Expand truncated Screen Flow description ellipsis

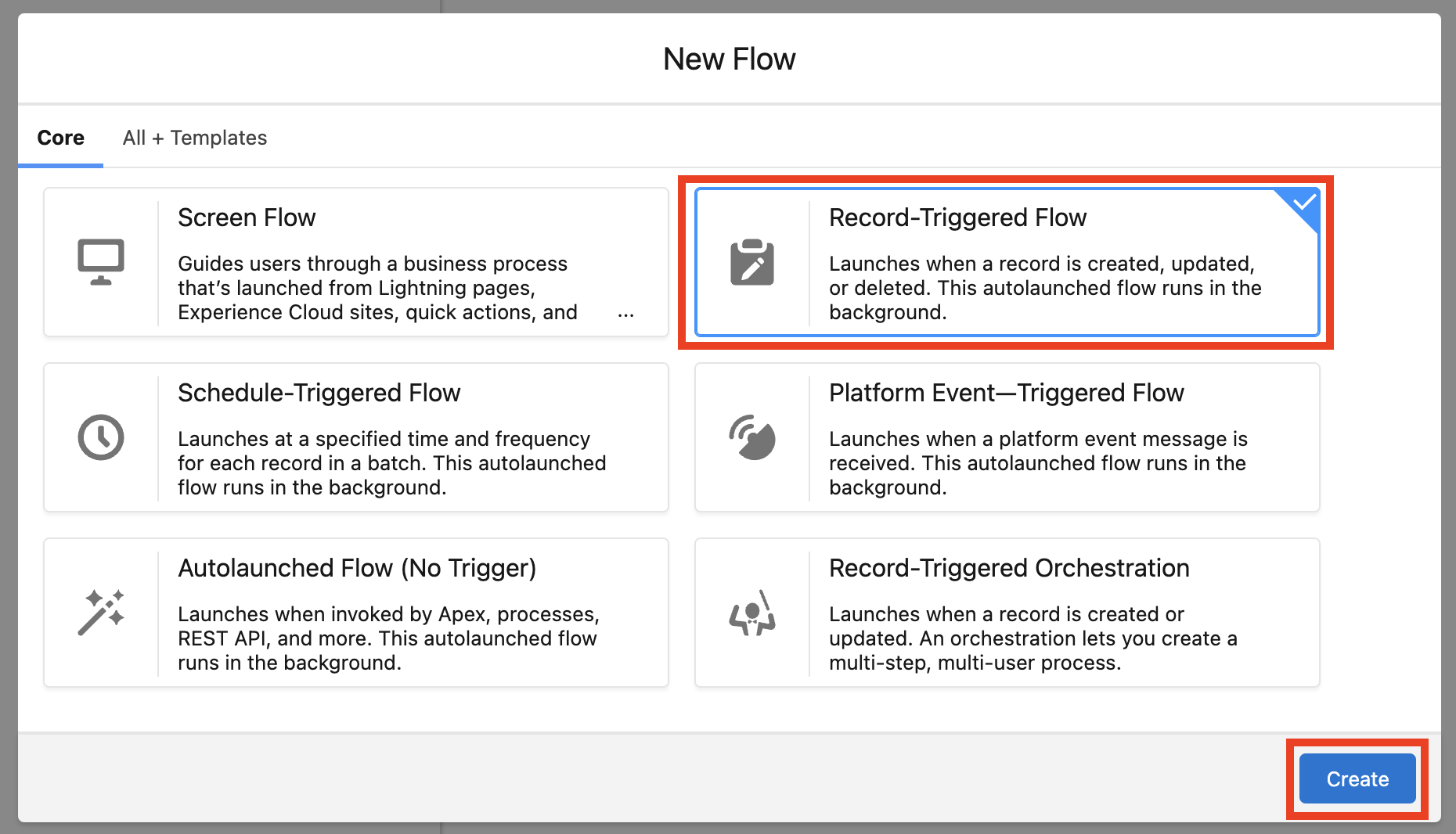point(625,315)
